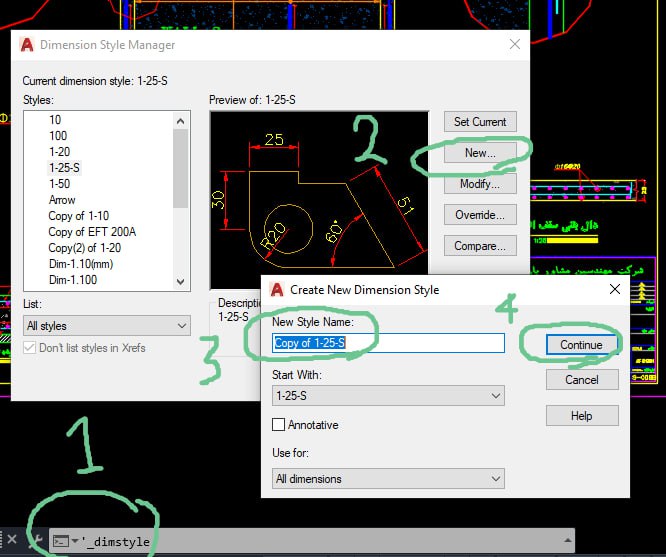Open Help in Create New Dimension Style dialog
666x557 pixels.
(582, 416)
